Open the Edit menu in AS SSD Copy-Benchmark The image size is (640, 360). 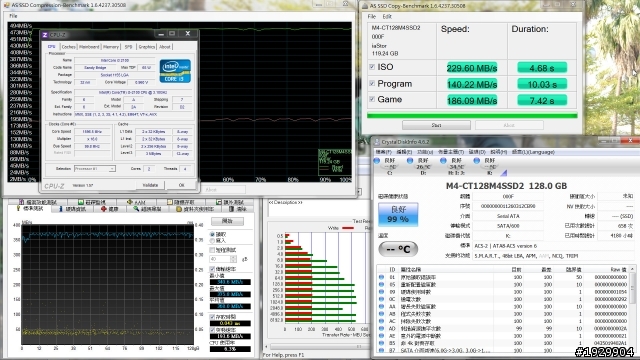tap(387, 17)
